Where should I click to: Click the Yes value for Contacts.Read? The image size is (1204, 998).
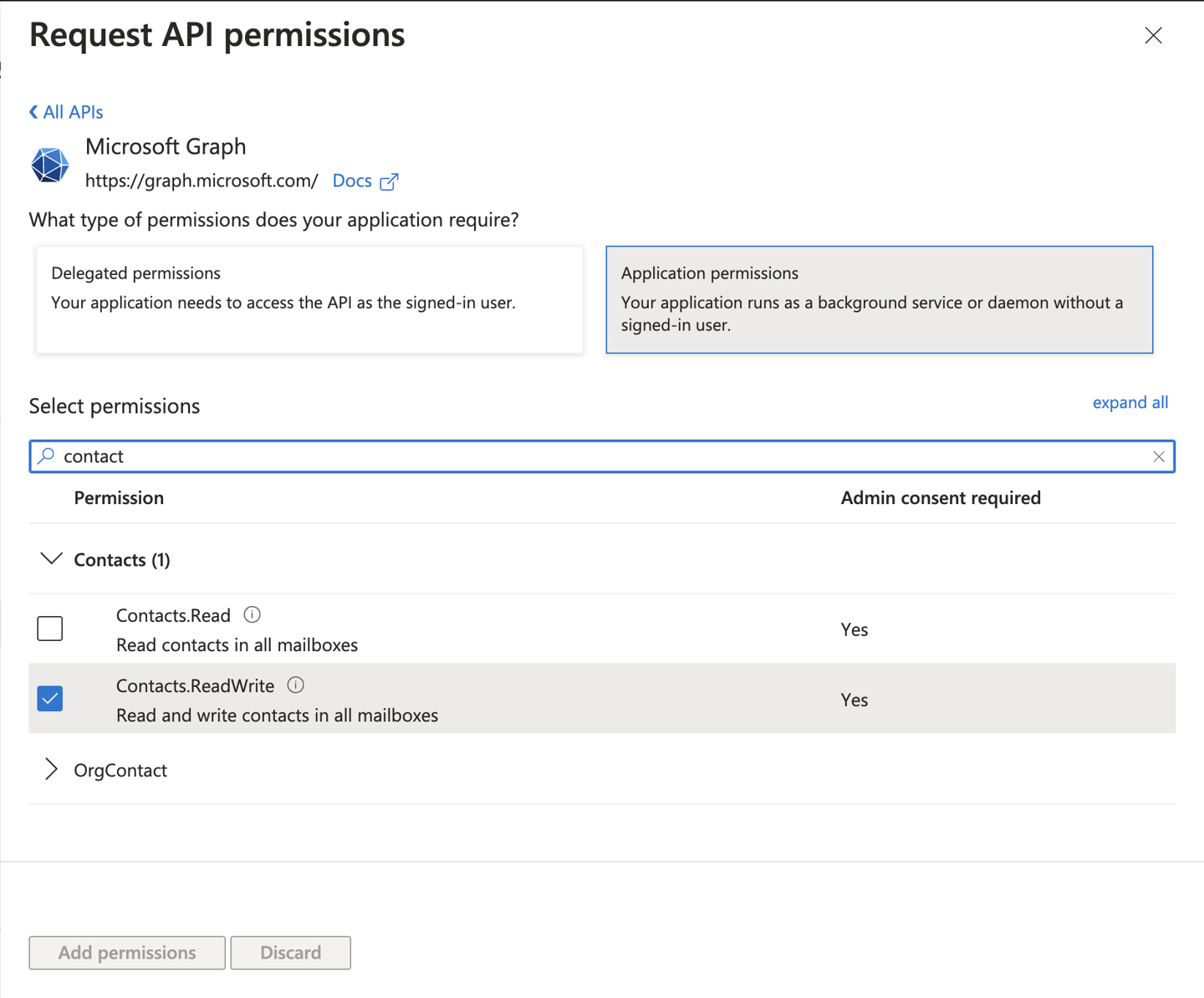tap(855, 629)
